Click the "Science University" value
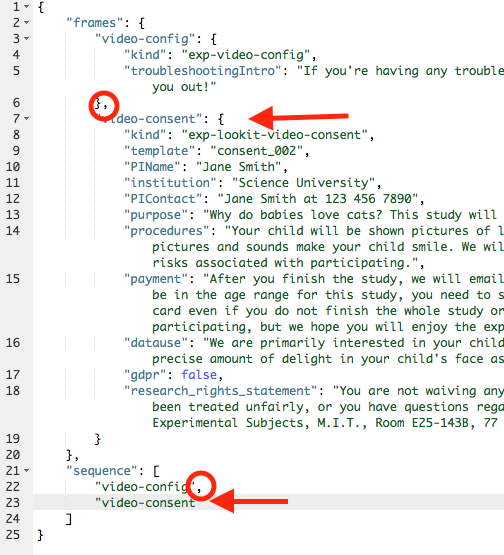This screenshot has height=555, width=504. coord(304,183)
